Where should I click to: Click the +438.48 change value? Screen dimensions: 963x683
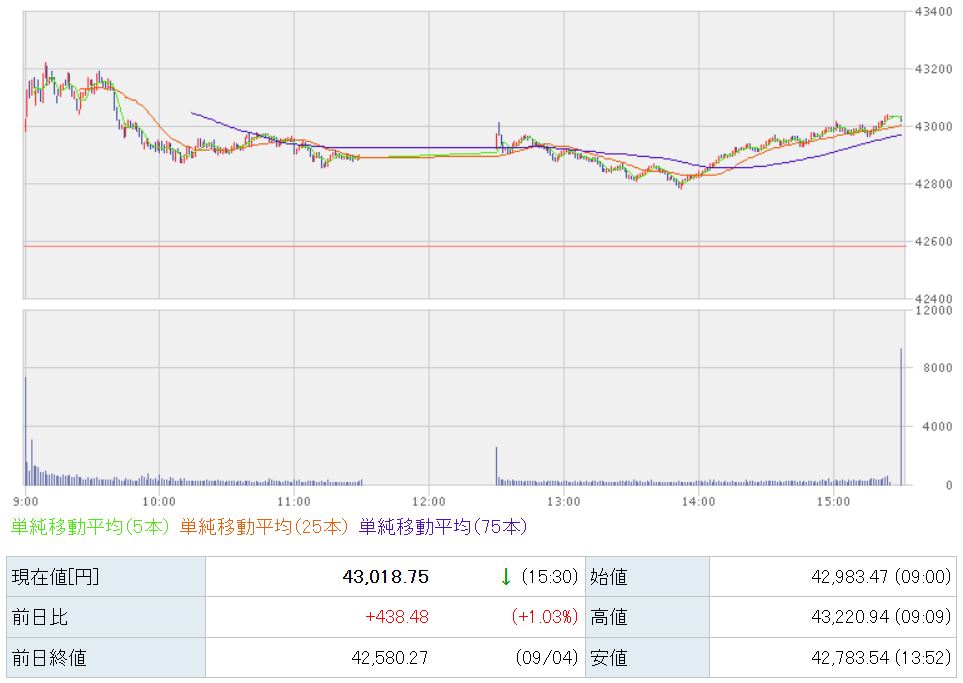tap(397, 617)
